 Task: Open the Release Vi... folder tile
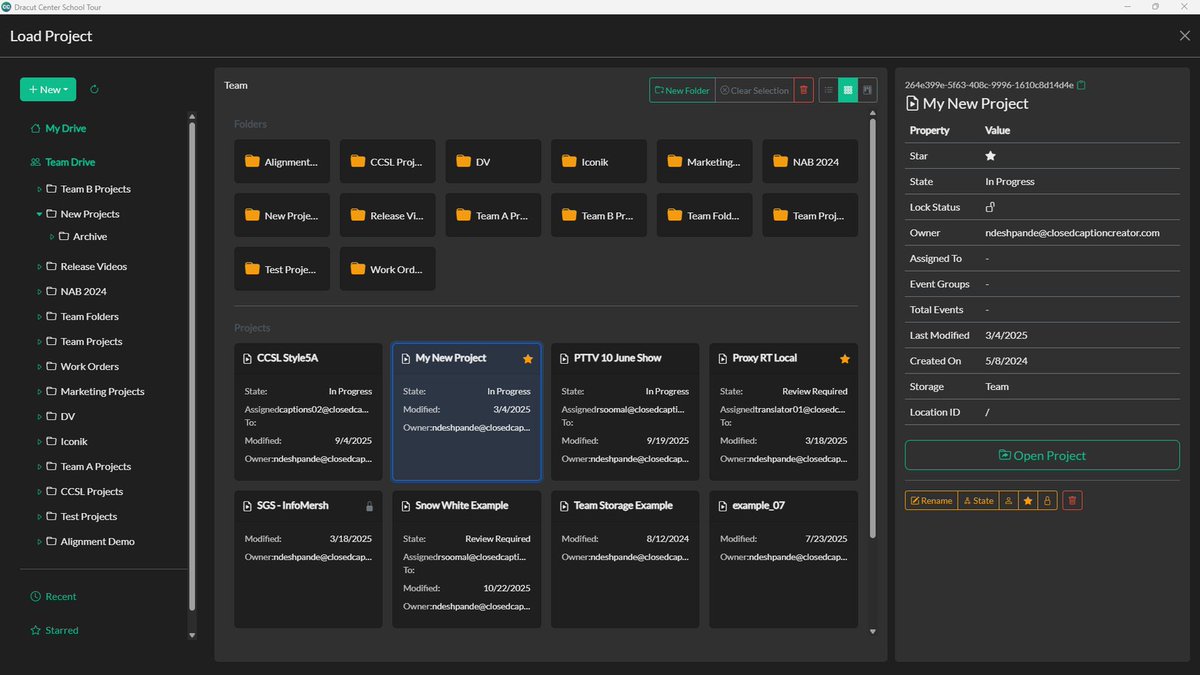(387, 215)
